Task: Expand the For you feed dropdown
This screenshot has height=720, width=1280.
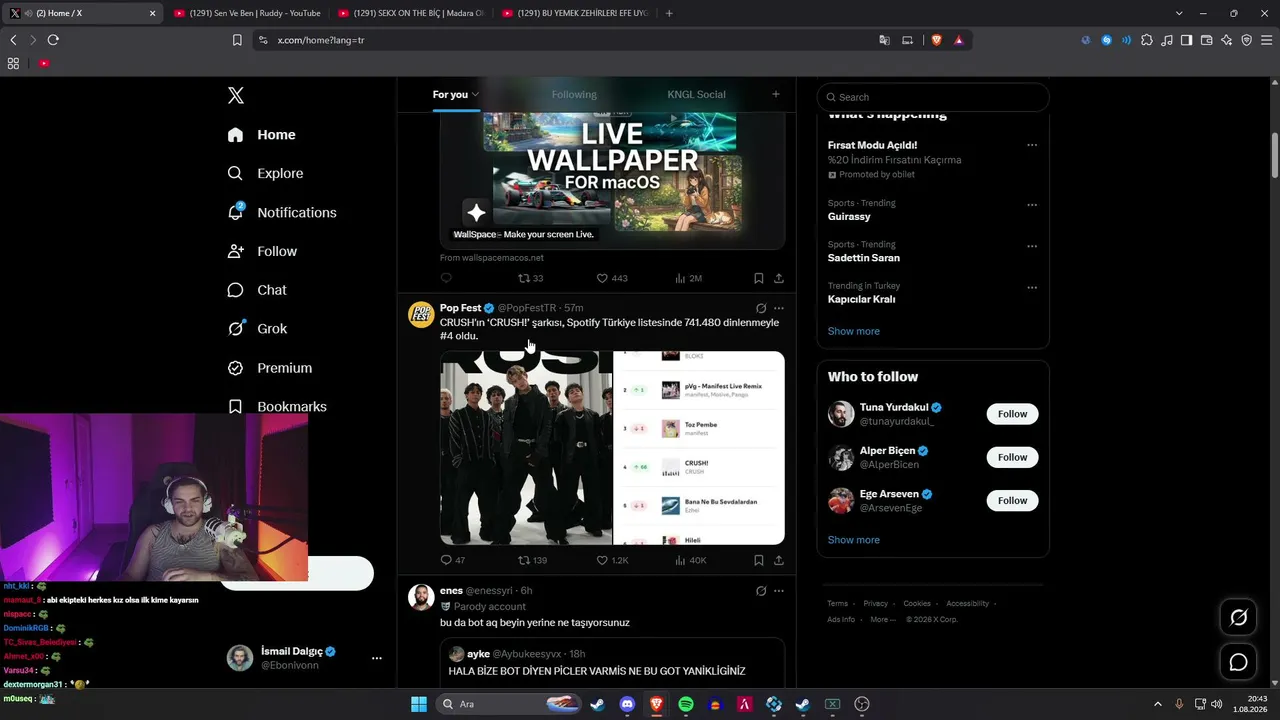Action: coord(475,94)
